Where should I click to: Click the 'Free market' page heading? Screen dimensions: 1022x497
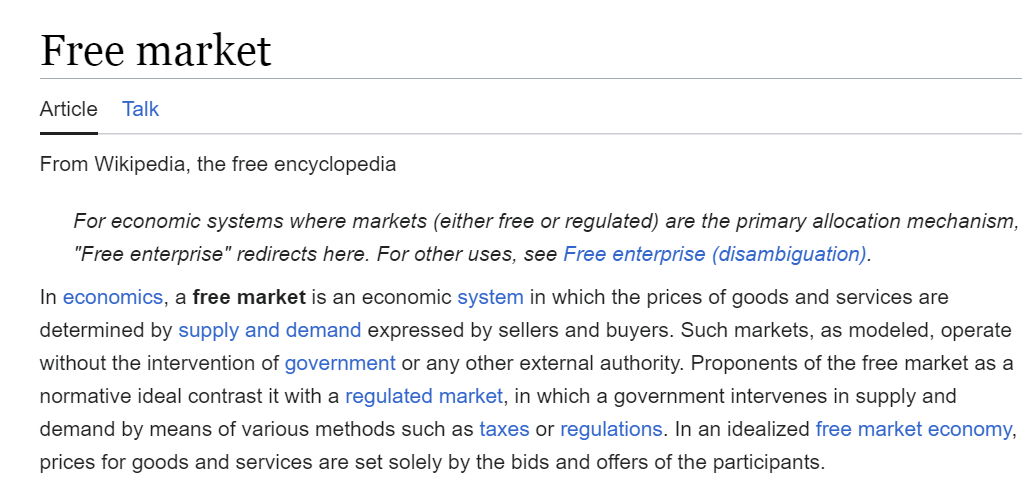pyautogui.click(x=156, y=50)
